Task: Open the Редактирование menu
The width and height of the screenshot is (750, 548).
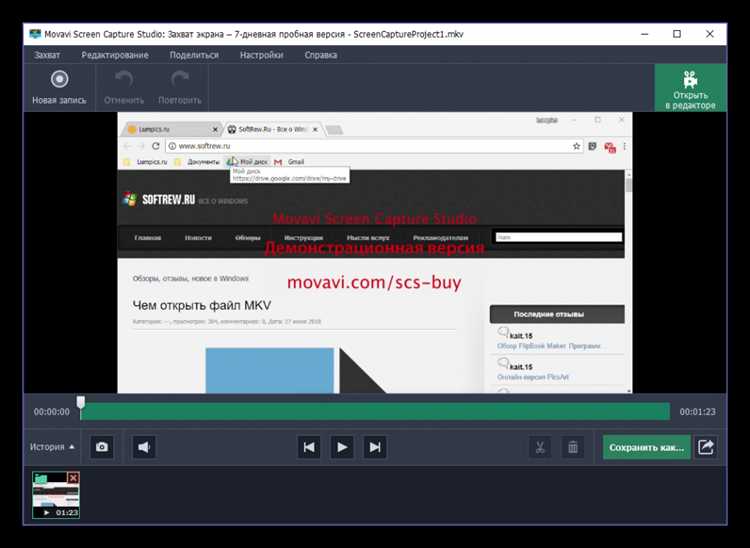Action: point(115,55)
